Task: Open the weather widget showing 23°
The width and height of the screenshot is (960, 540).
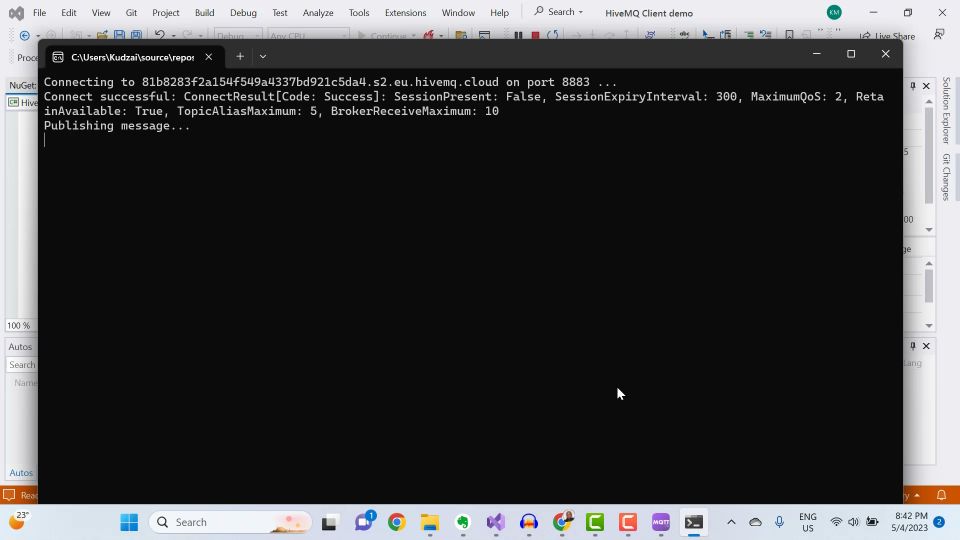Action: click(x=18, y=522)
